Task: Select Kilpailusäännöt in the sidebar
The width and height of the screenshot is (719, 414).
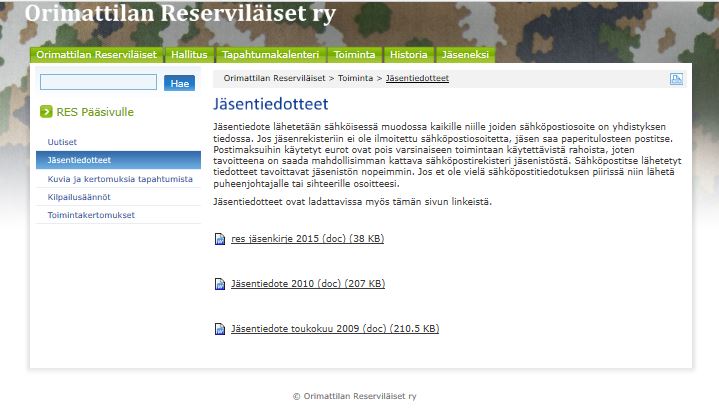Action: 78,197
